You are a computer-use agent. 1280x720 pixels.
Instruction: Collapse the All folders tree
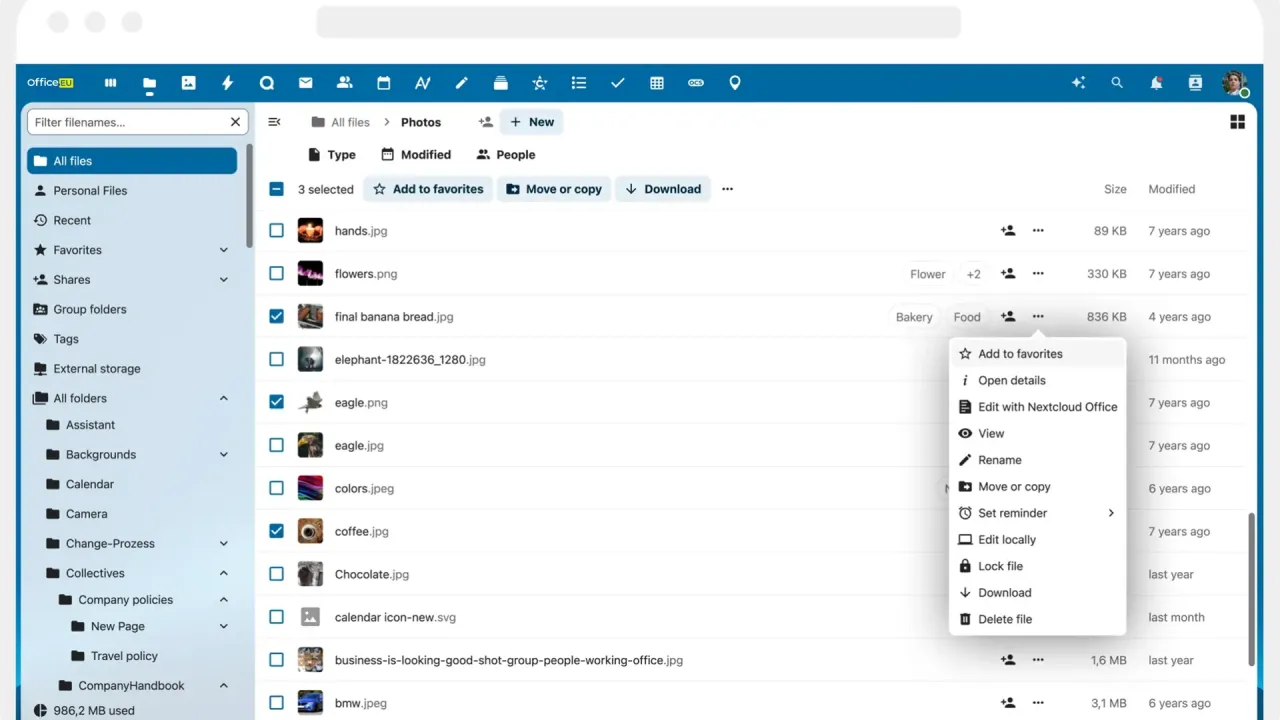tap(224, 398)
